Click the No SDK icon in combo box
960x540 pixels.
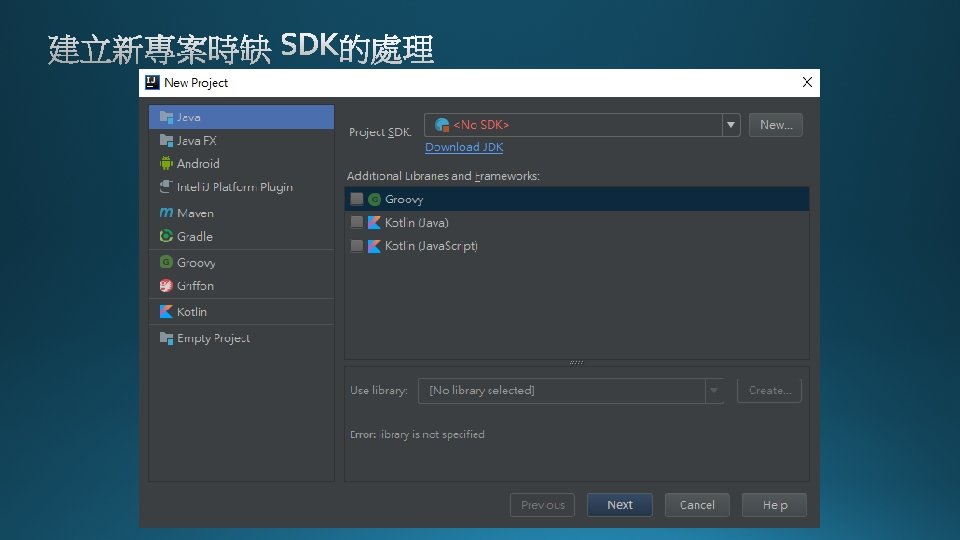(442, 125)
